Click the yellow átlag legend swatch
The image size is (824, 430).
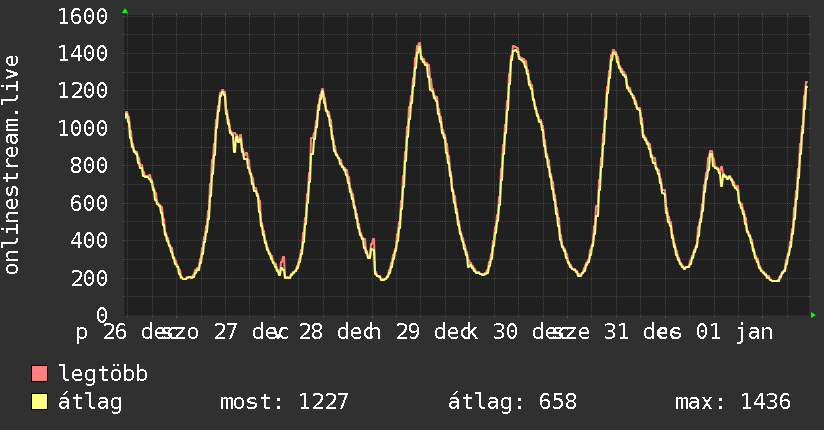coord(39,402)
